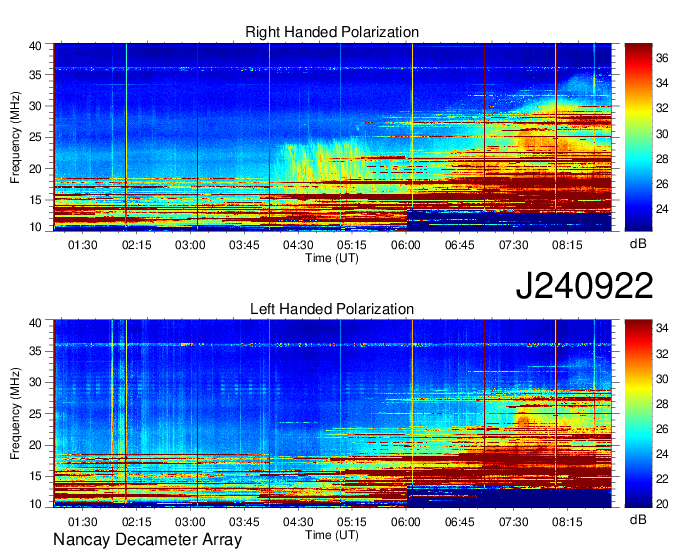
Task: Click the 10 MHz tick label on top plot
Action: pyautogui.click(x=36, y=227)
